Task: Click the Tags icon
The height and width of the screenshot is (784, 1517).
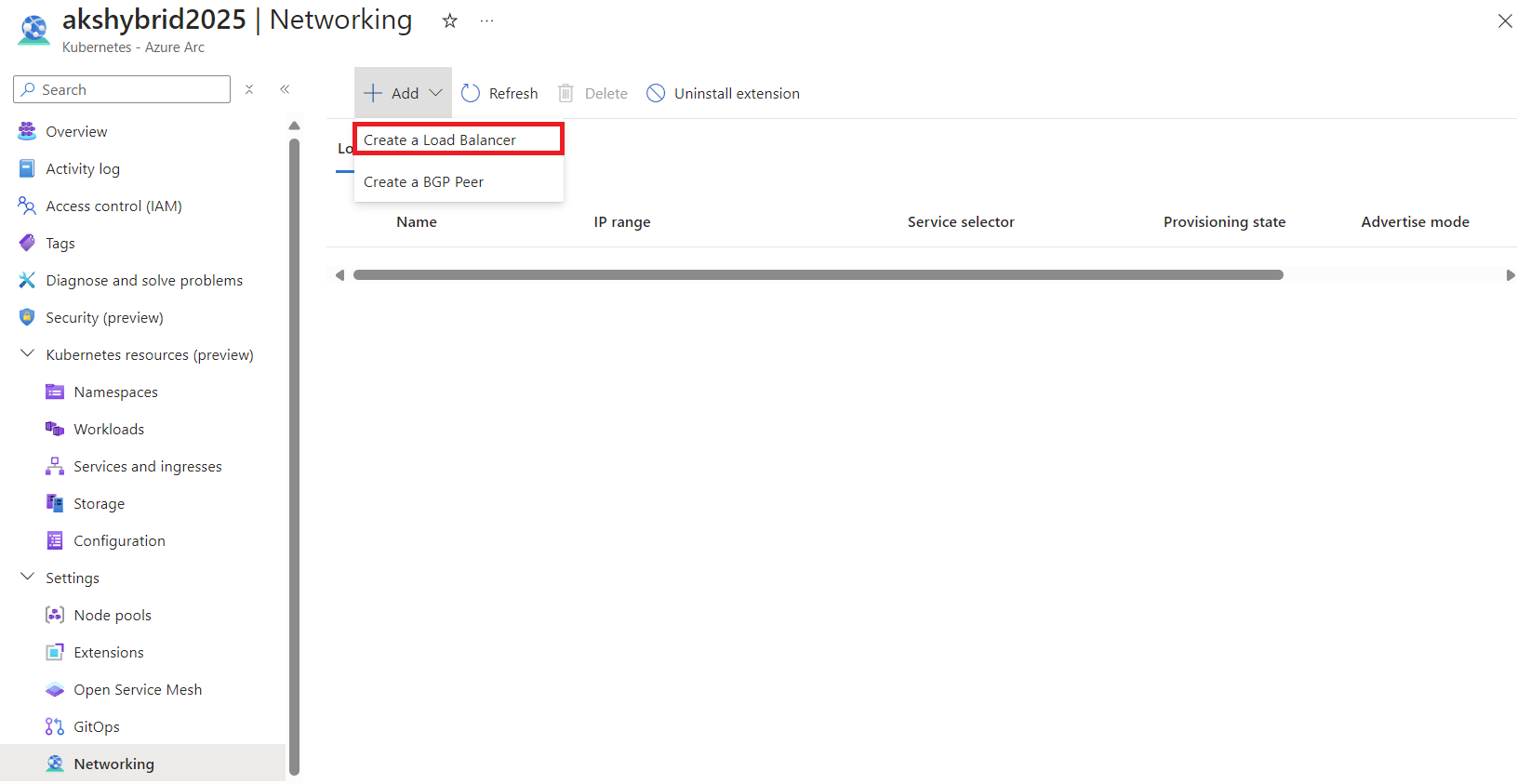Action: (x=27, y=243)
